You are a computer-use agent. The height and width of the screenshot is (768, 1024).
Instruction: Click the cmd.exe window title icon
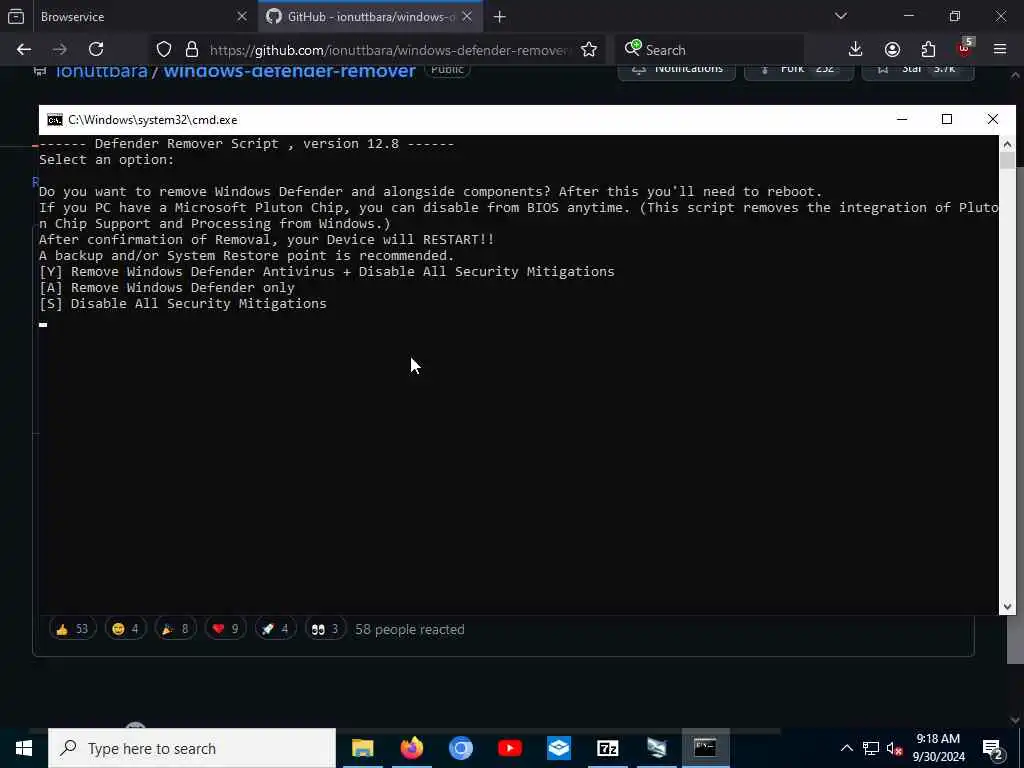(55, 120)
